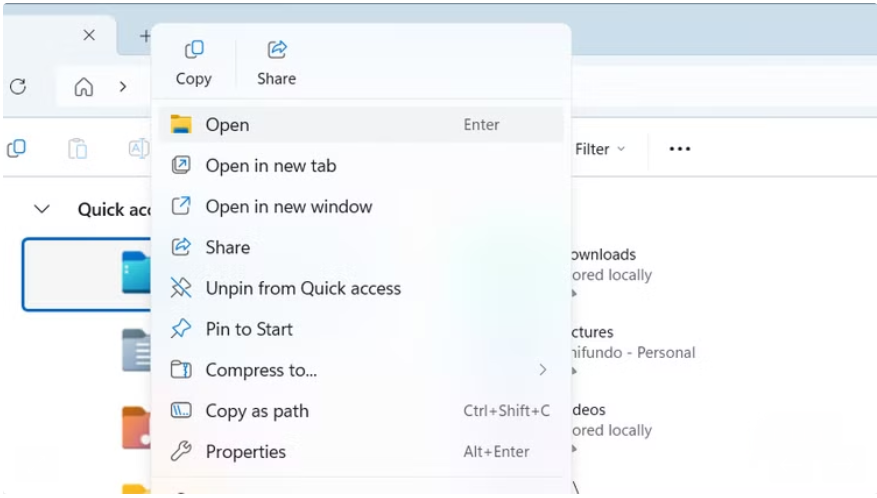
Task: Click the Refresh icon in the address bar
Action: coord(18,87)
